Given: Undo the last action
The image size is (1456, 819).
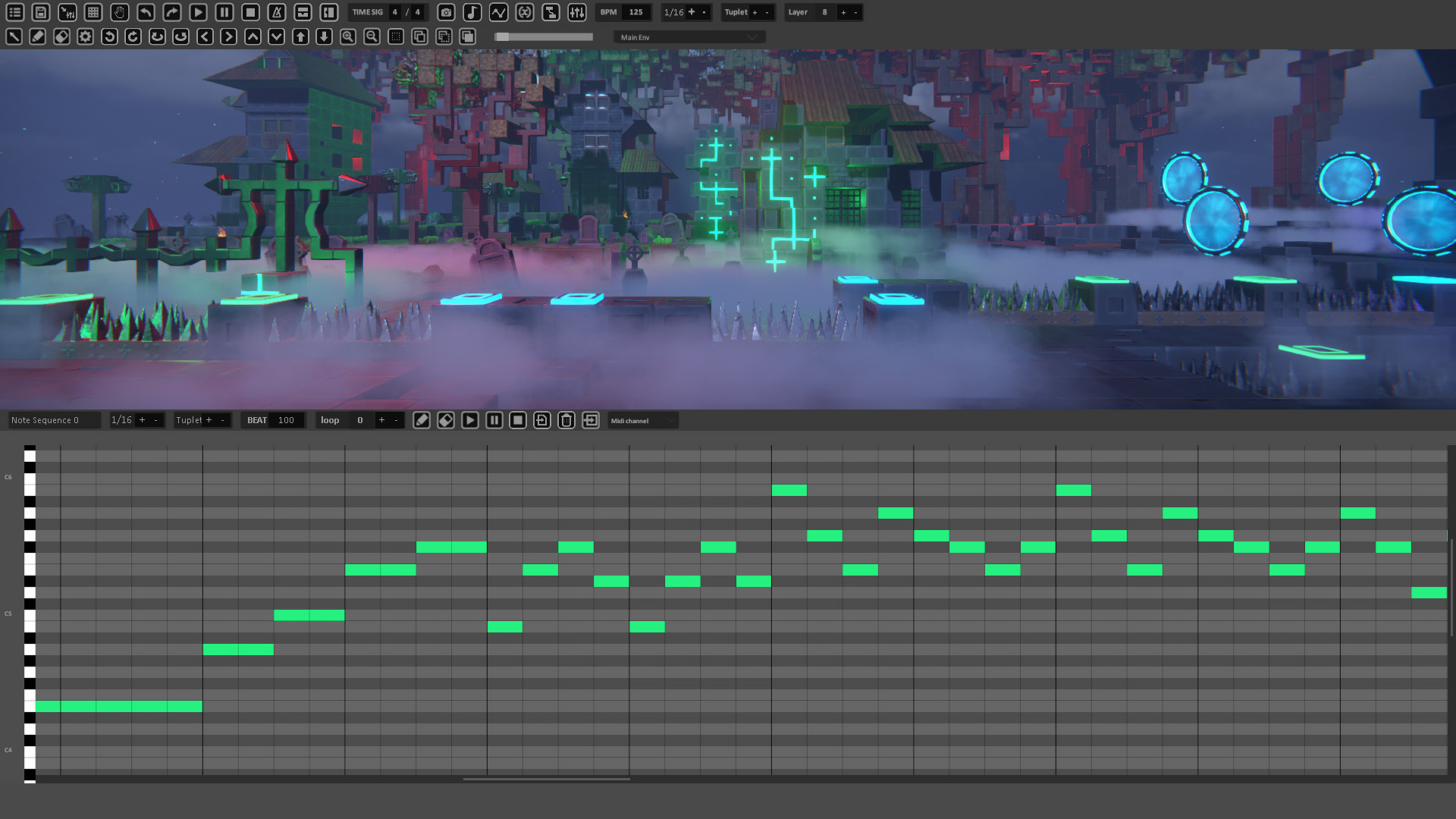Looking at the screenshot, I should 146,12.
